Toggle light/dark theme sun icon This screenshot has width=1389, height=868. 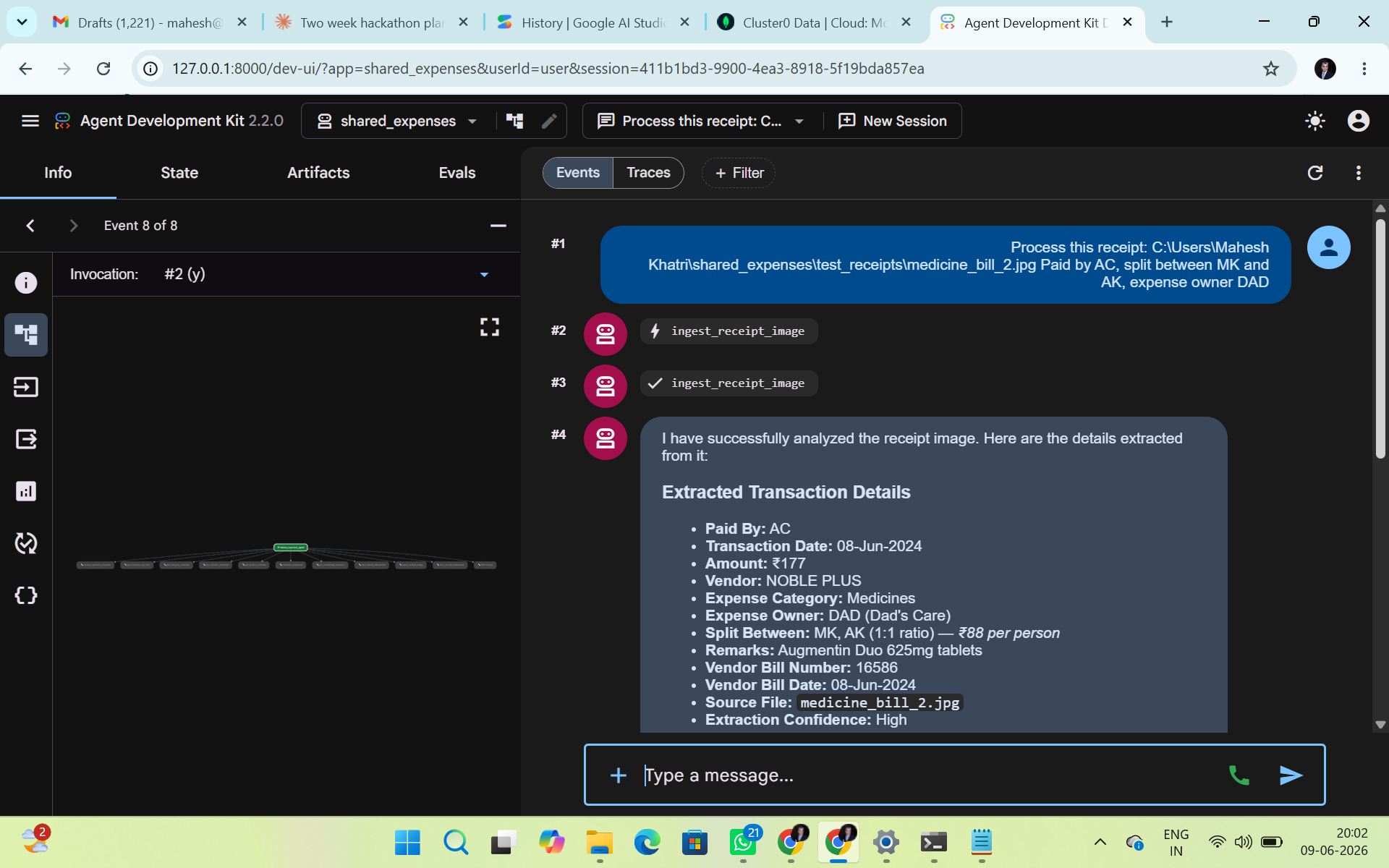tap(1314, 121)
